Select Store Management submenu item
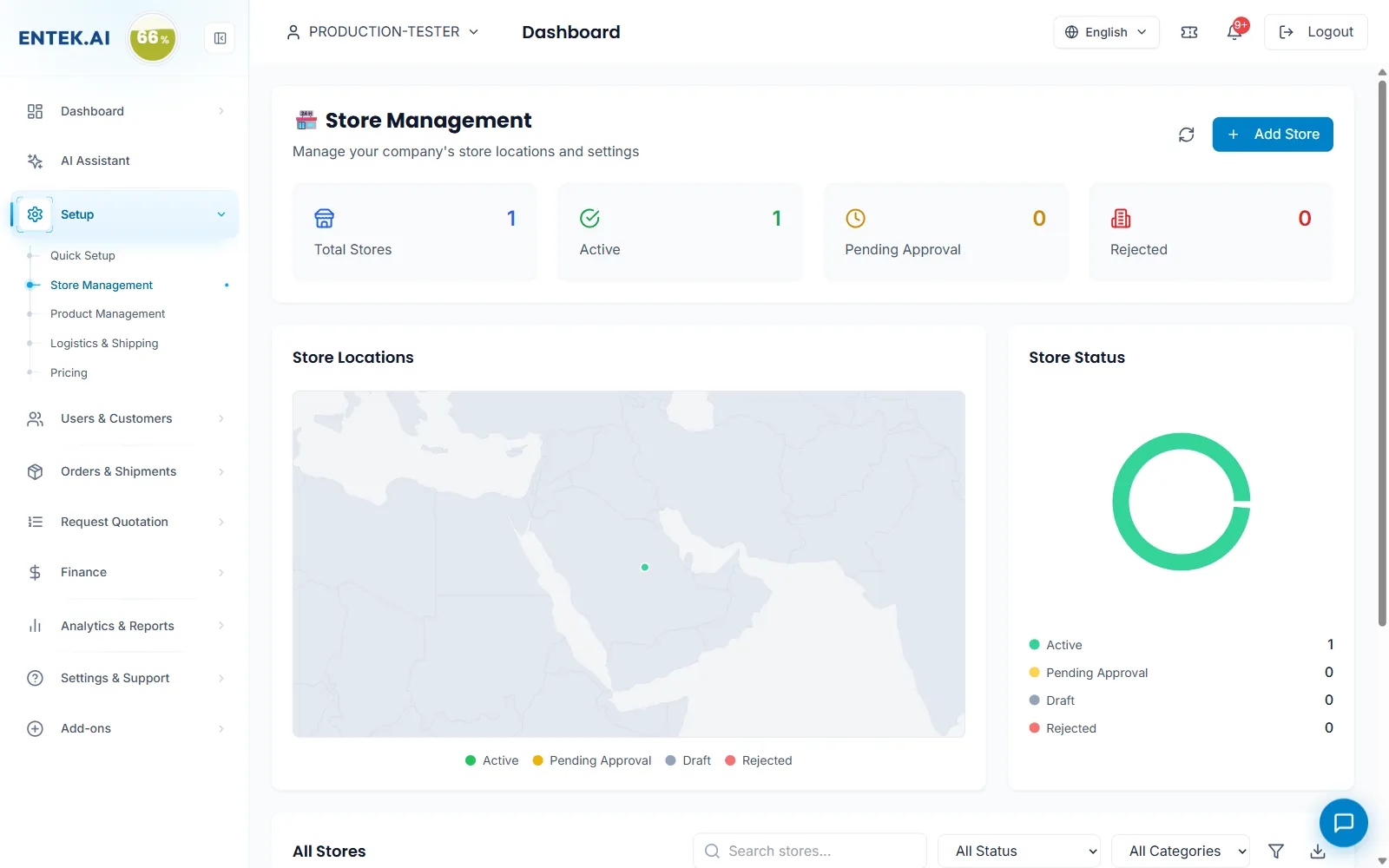The width and height of the screenshot is (1389, 868). (x=102, y=285)
